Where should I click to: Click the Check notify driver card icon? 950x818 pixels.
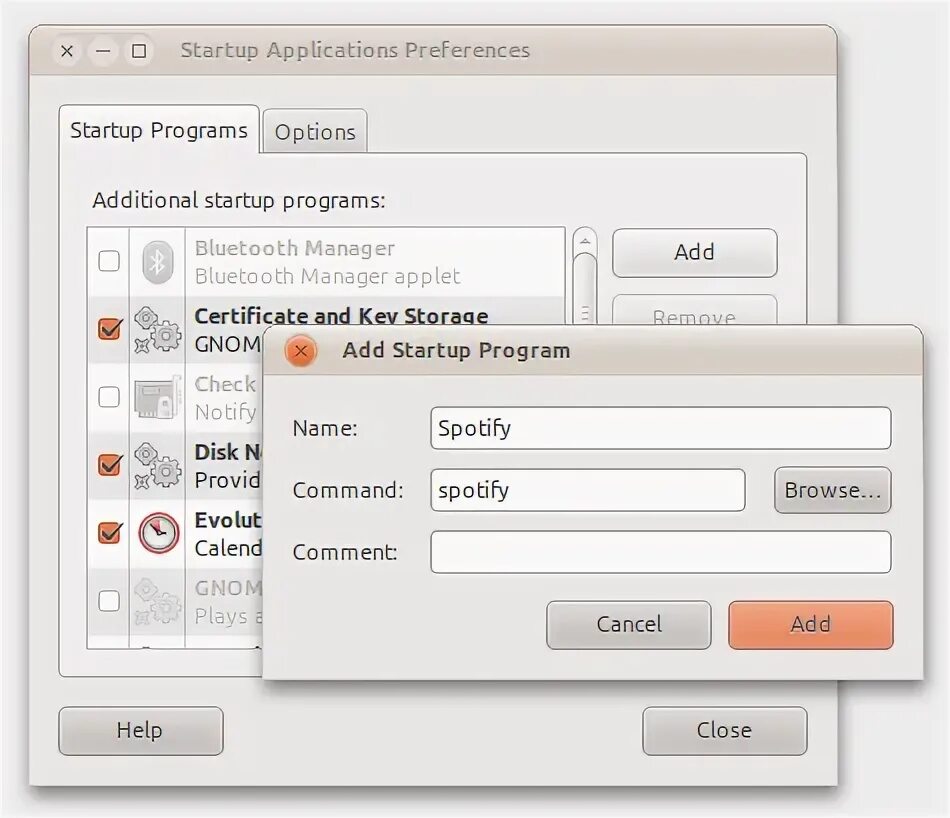point(158,397)
